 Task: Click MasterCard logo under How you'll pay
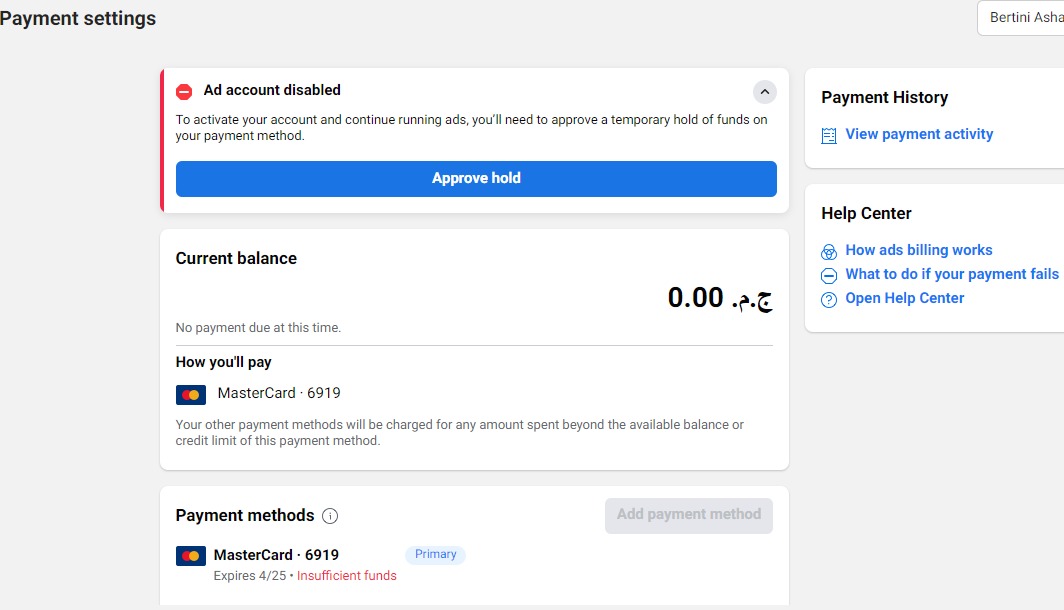(x=191, y=394)
